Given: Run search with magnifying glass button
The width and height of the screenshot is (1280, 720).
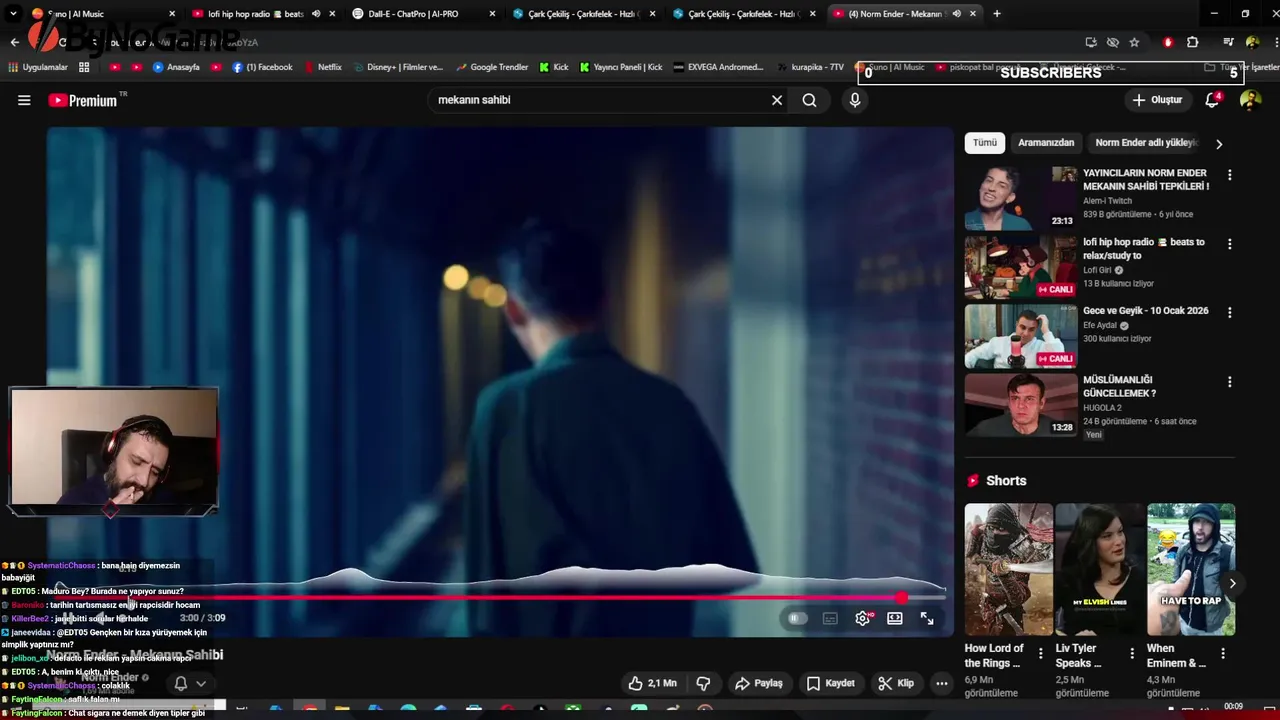Looking at the screenshot, I should (809, 100).
